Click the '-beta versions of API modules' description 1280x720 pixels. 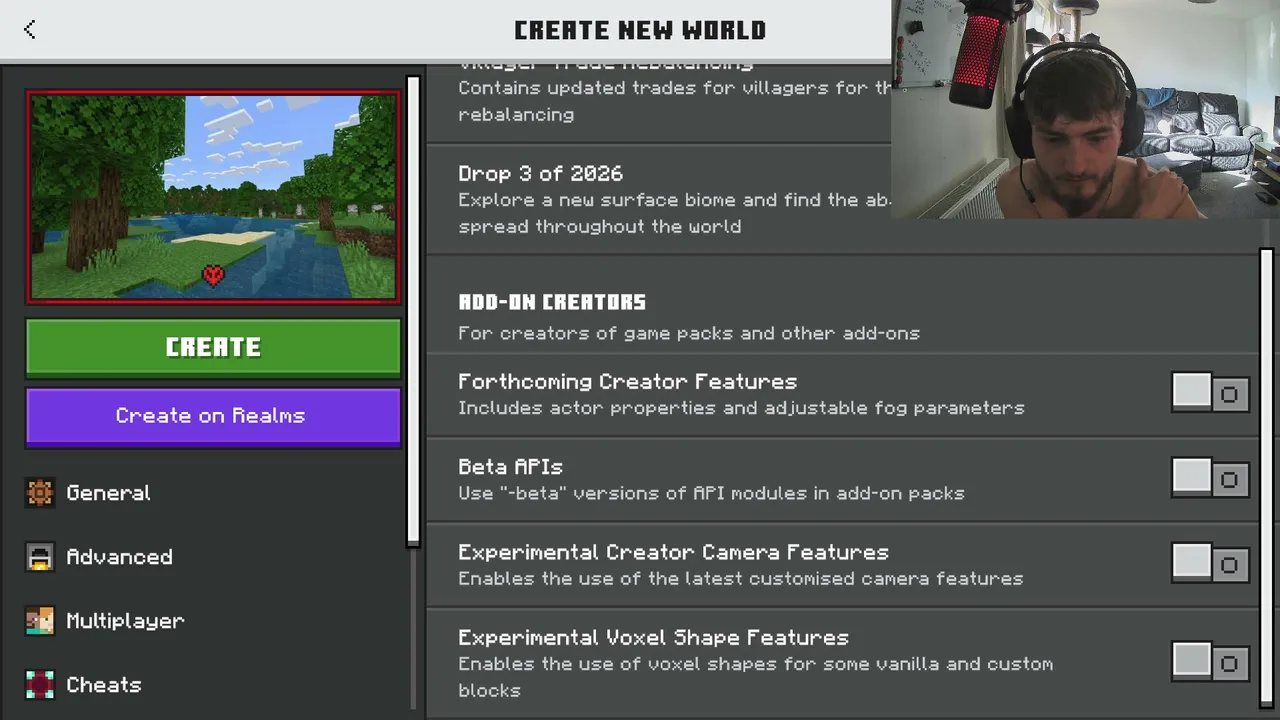(x=711, y=493)
